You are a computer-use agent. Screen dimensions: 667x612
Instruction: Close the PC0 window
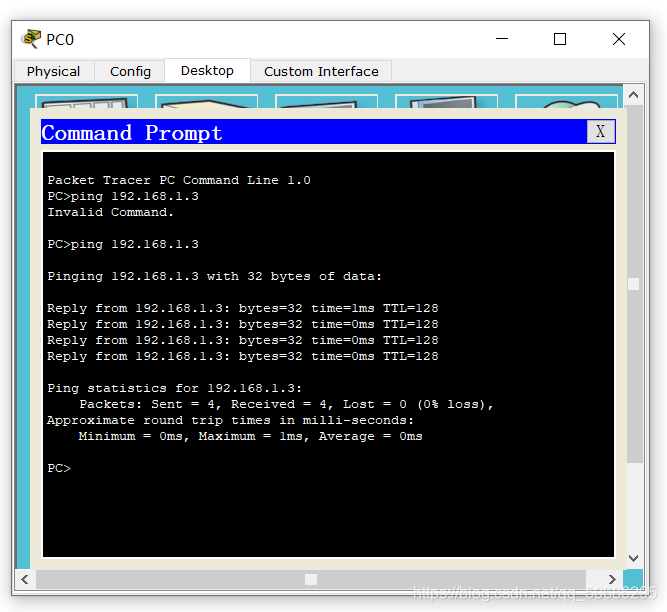619,39
